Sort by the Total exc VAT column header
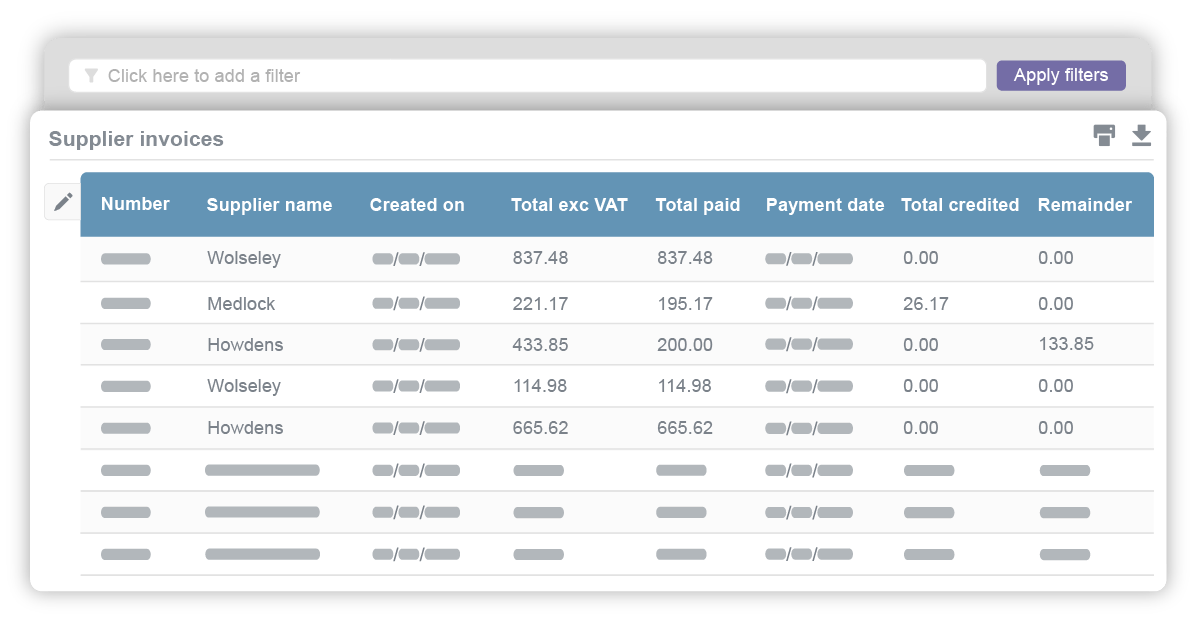This screenshot has width=1200, height=626. click(x=569, y=204)
